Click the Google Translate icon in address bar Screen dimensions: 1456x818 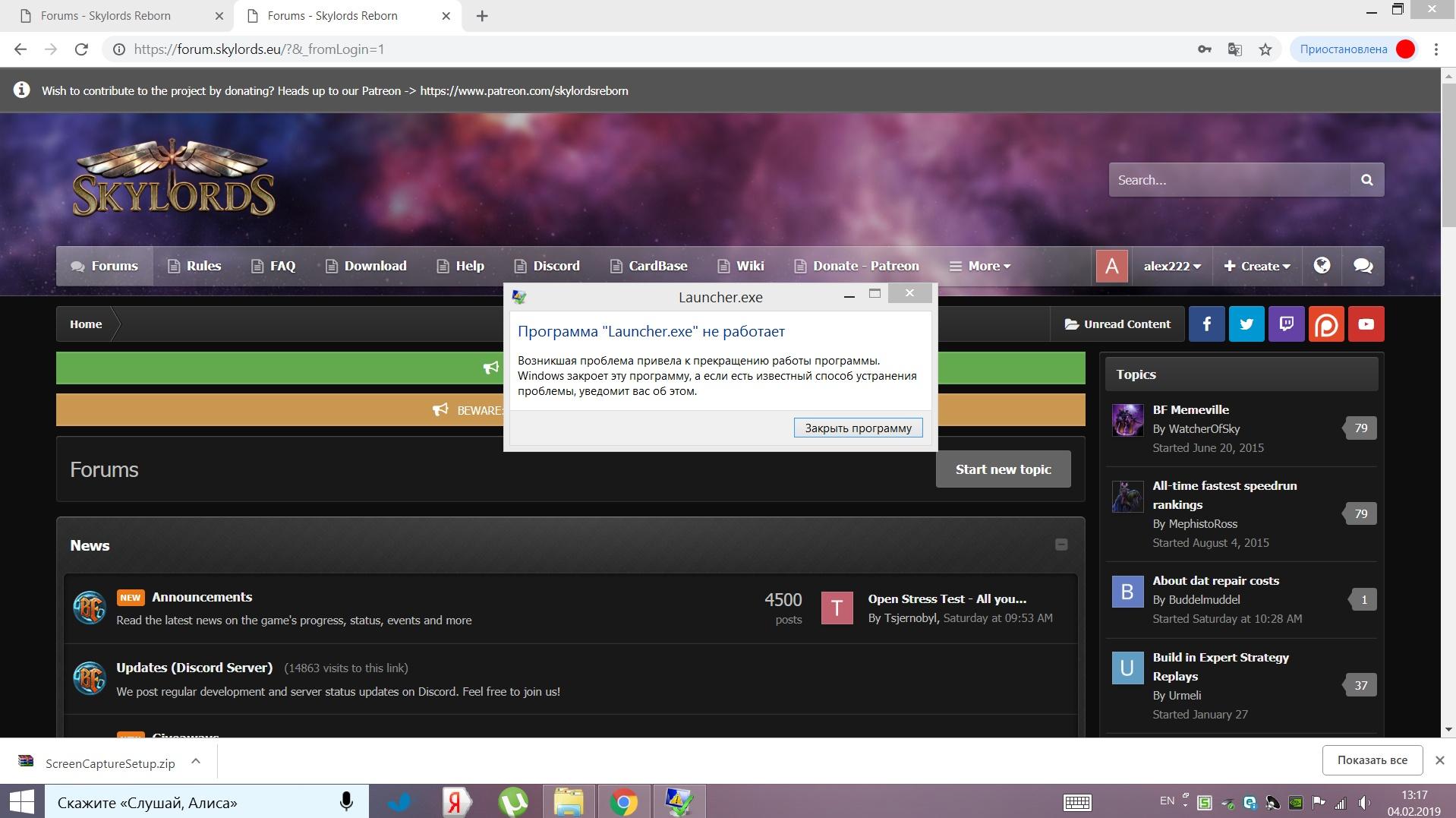coord(1235,49)
